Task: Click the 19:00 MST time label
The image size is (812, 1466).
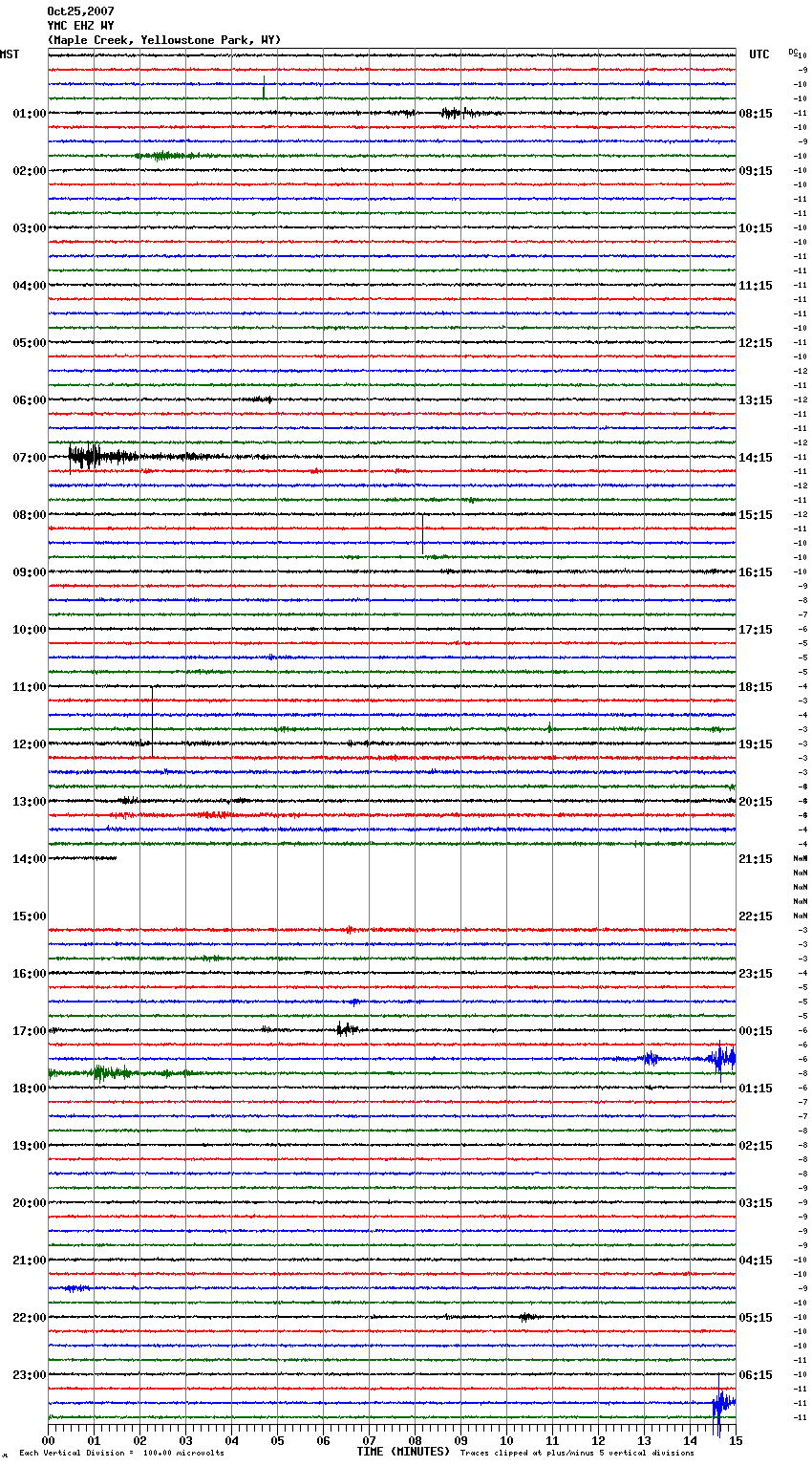Action: coord(30,1146)
